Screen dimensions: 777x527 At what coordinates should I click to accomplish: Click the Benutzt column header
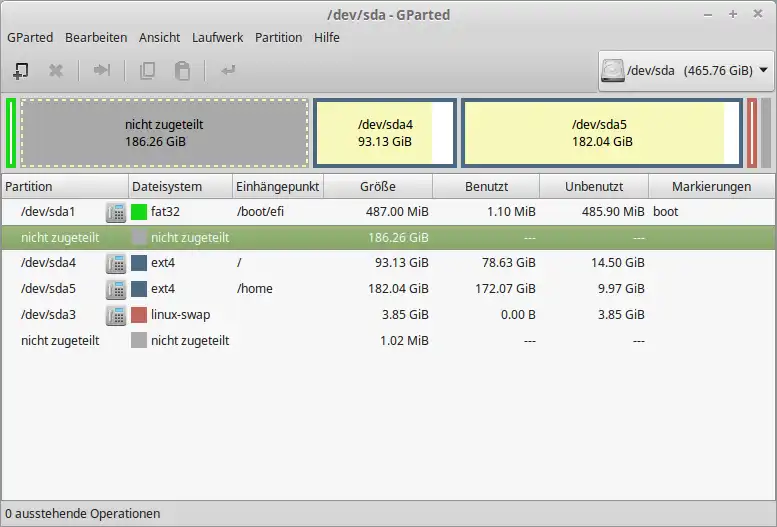486,186
